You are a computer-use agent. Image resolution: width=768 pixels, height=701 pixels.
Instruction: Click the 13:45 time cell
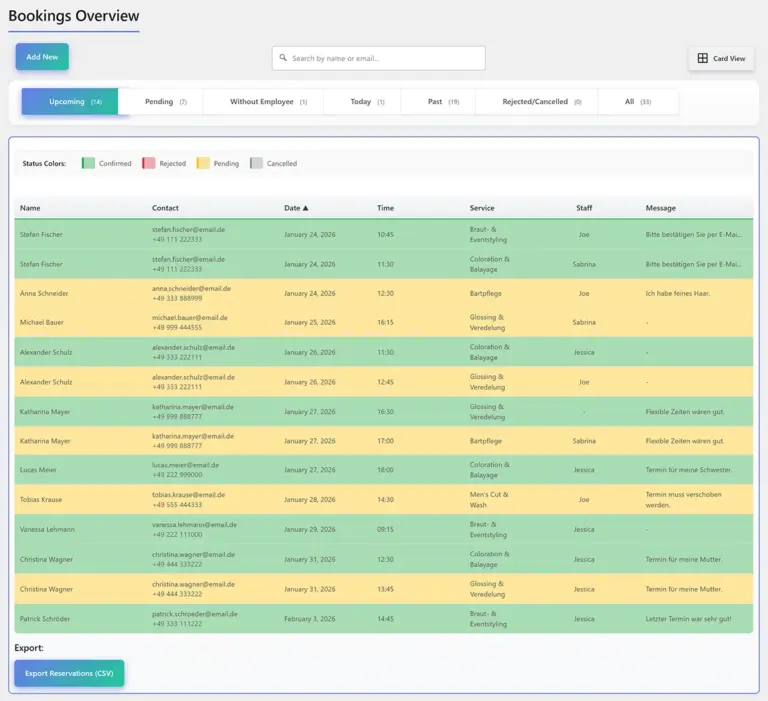(385, 589)
